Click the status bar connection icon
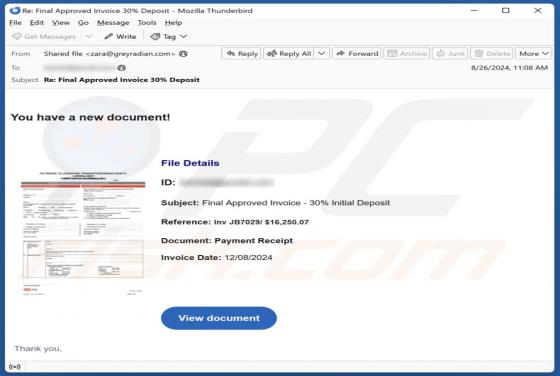 [x=15, y=367]
